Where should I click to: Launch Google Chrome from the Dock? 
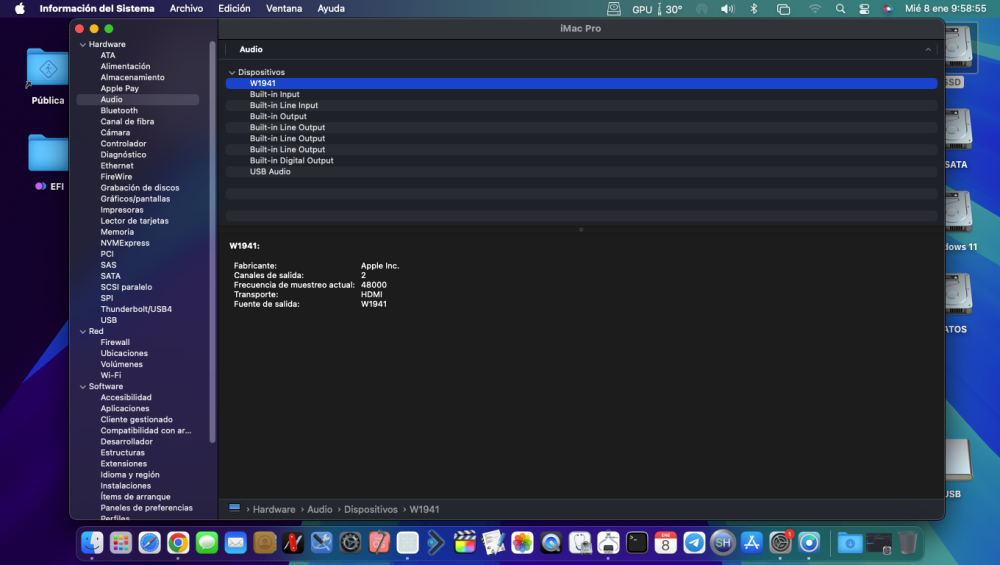(178, 543)
